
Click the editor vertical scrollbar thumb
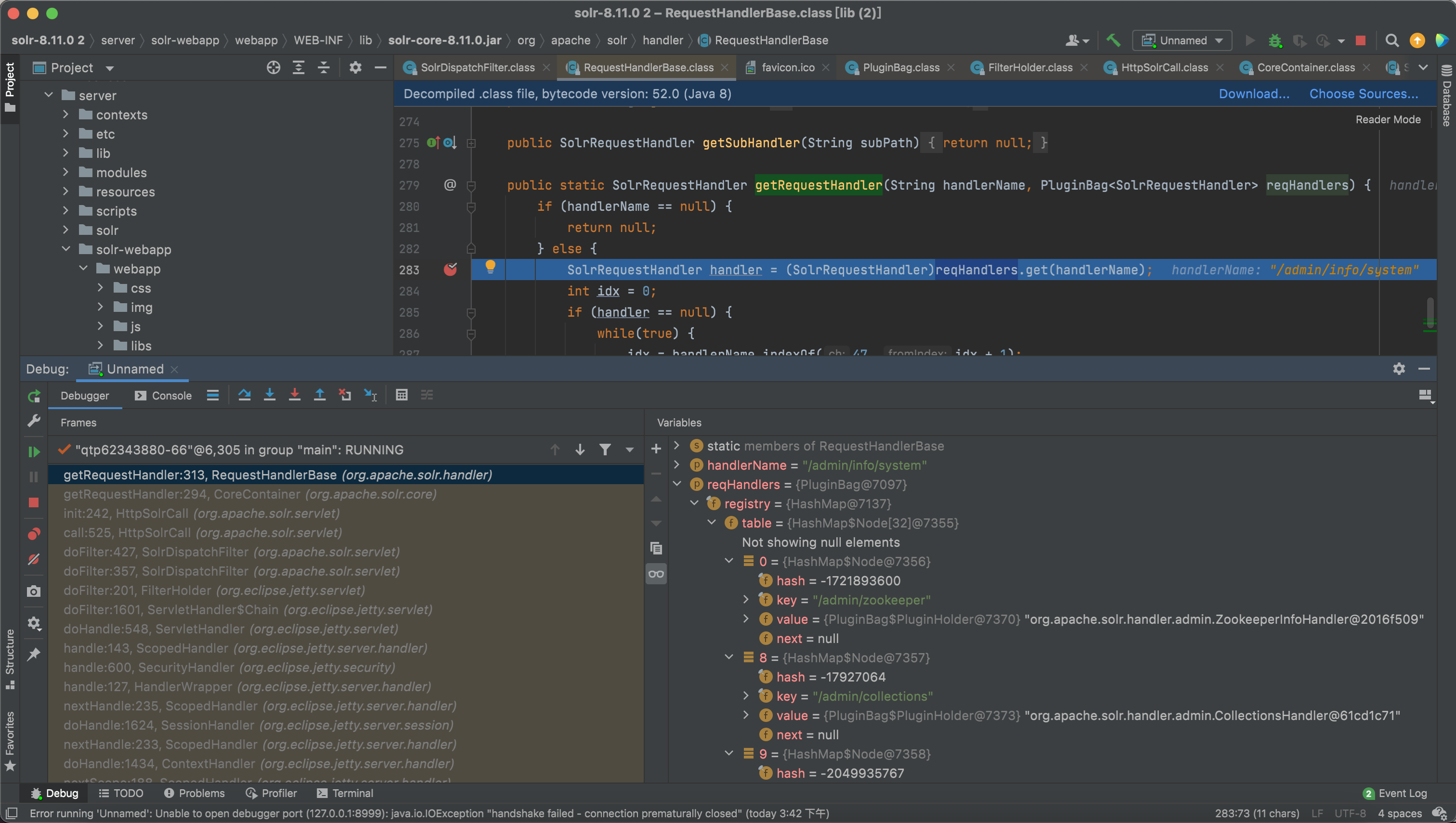pyautogui.click(x=1430, y=312)
